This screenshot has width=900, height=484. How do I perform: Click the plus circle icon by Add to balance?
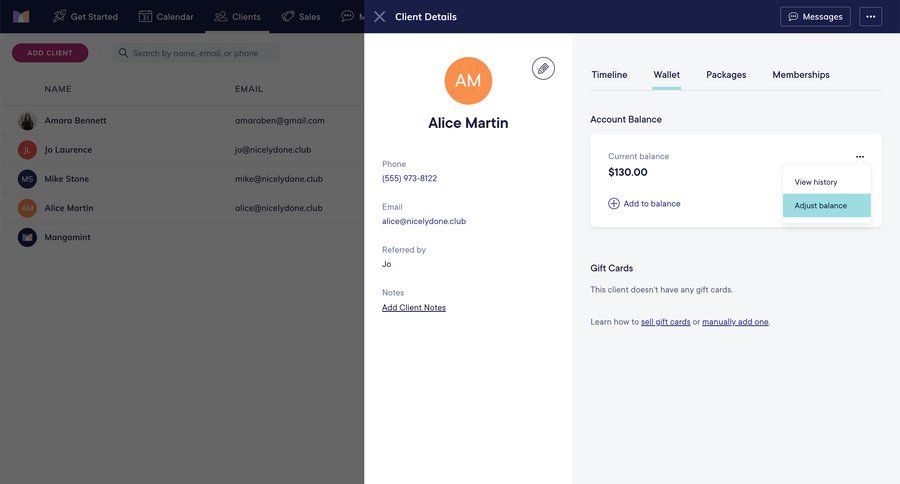point(614,203)
